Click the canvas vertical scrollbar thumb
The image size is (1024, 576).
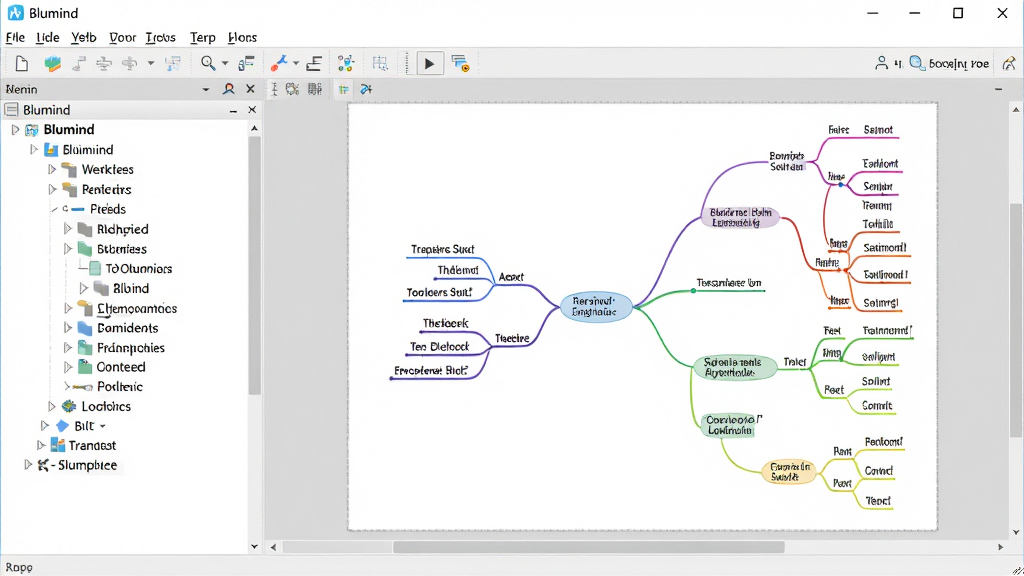pos(1016,320)
